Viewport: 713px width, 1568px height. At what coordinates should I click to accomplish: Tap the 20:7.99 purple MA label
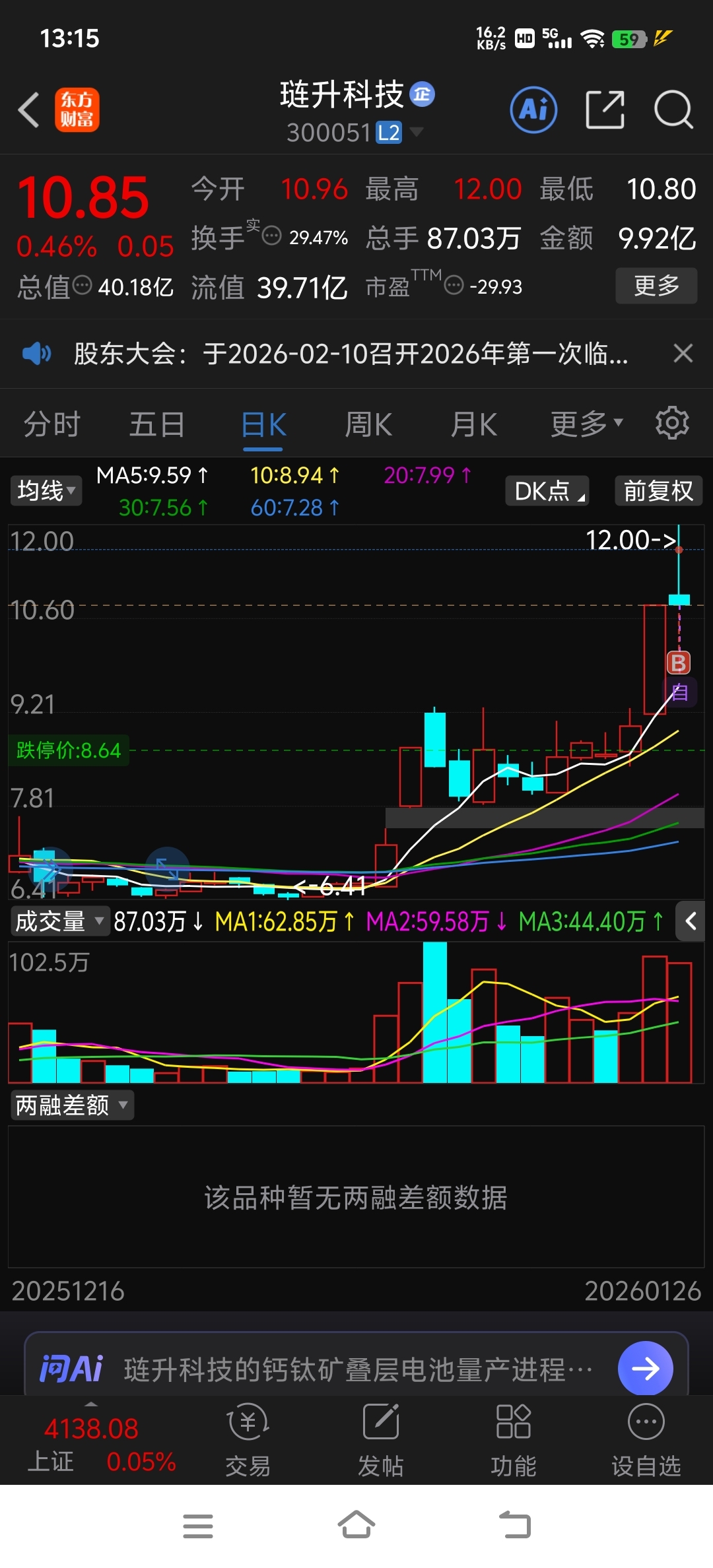pyautogui.click(x=428, y=475)
